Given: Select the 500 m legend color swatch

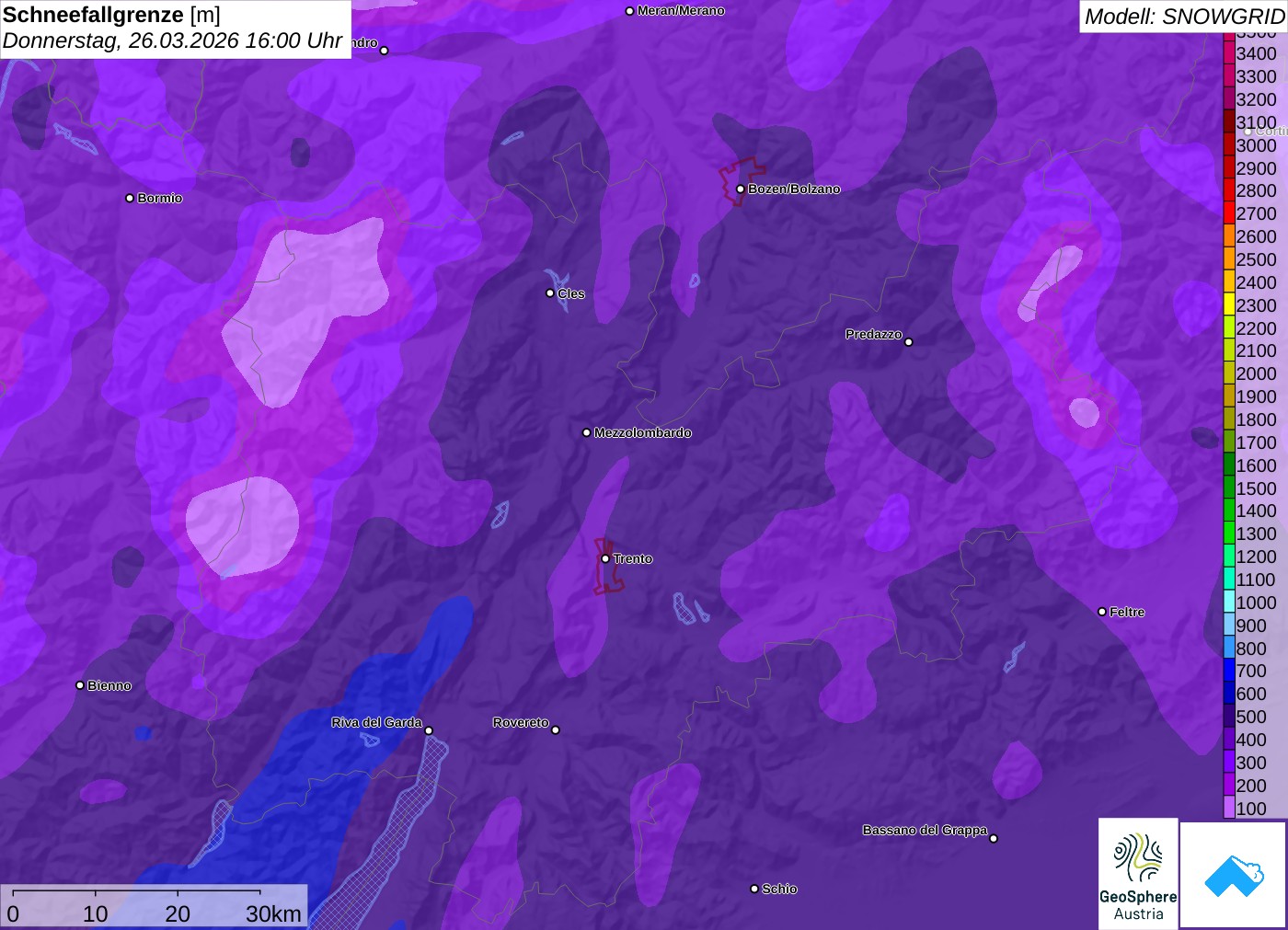Looking at the screenshot, I should [x=1229, y=717].
